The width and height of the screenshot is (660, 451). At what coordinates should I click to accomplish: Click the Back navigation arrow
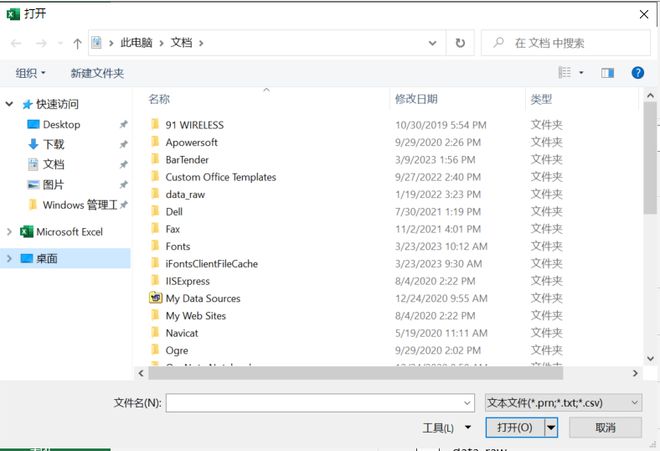tap(16, 43)
